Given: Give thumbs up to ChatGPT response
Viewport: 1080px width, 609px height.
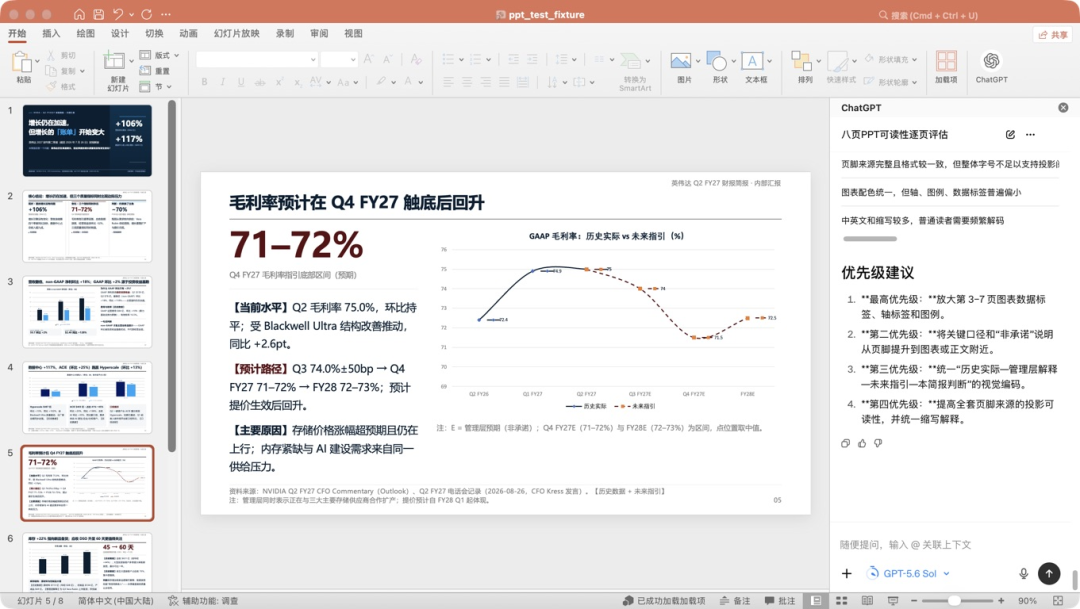Looking at the screenshot, I should tap(862, 443).
